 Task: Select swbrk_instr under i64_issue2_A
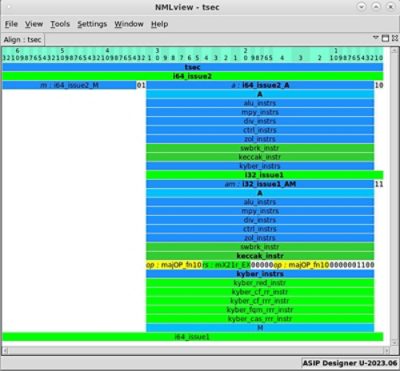[260, 148]
